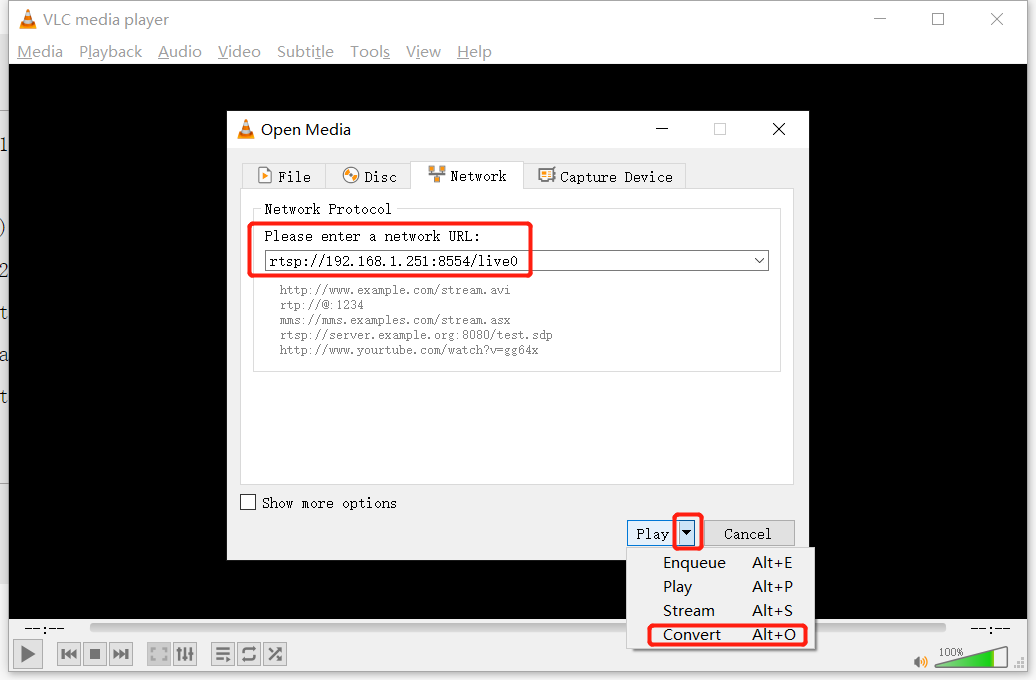1036x680 pixels.
Task: Click example text http://www.example.com/stream.avi
Action: tap(394, 289)
